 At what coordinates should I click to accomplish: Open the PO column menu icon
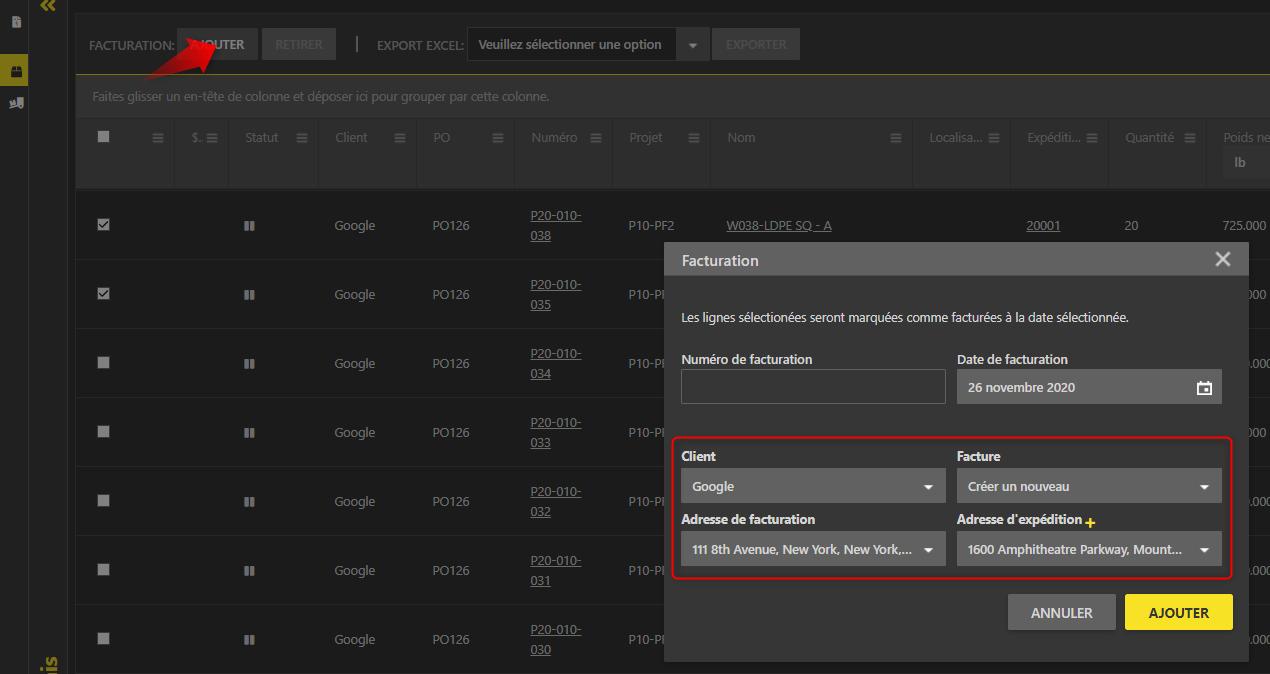click(498, 138)
